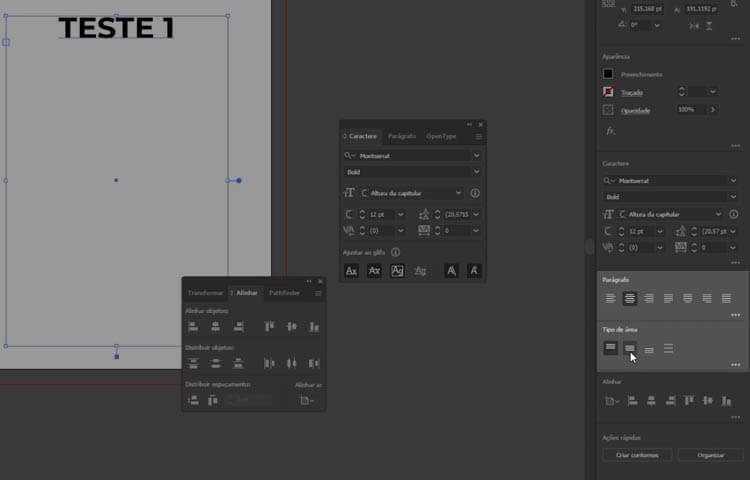
Task: Switch to the Pathfinder tab
Action: pos(284,293)
